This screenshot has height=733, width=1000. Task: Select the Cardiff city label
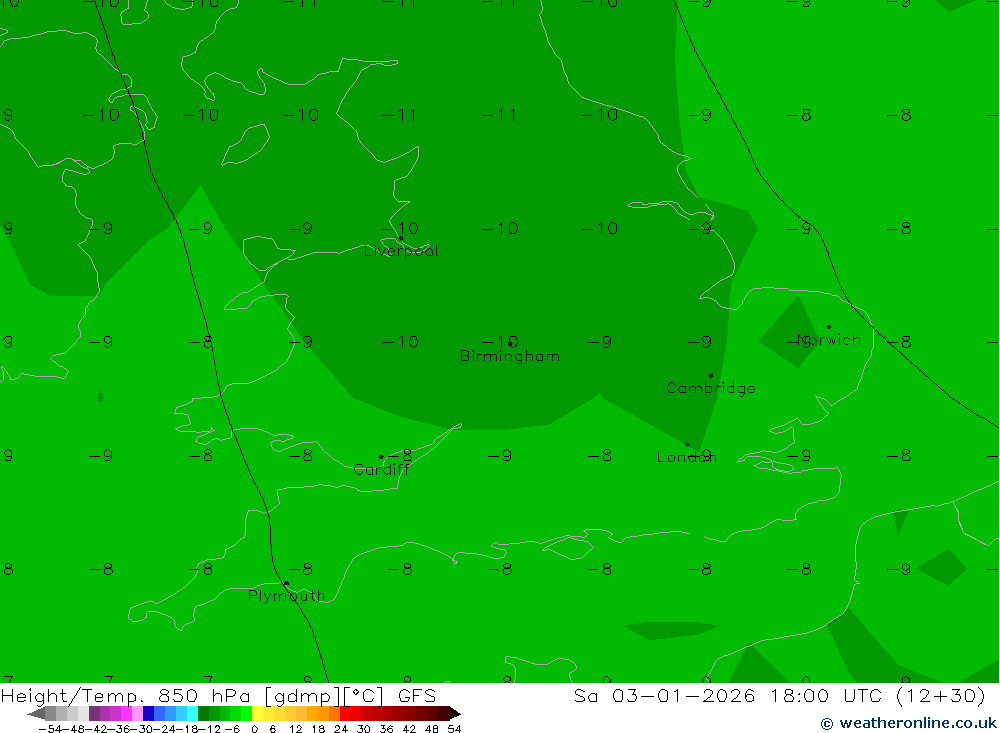pyautogui.click(x=381, y=470)
